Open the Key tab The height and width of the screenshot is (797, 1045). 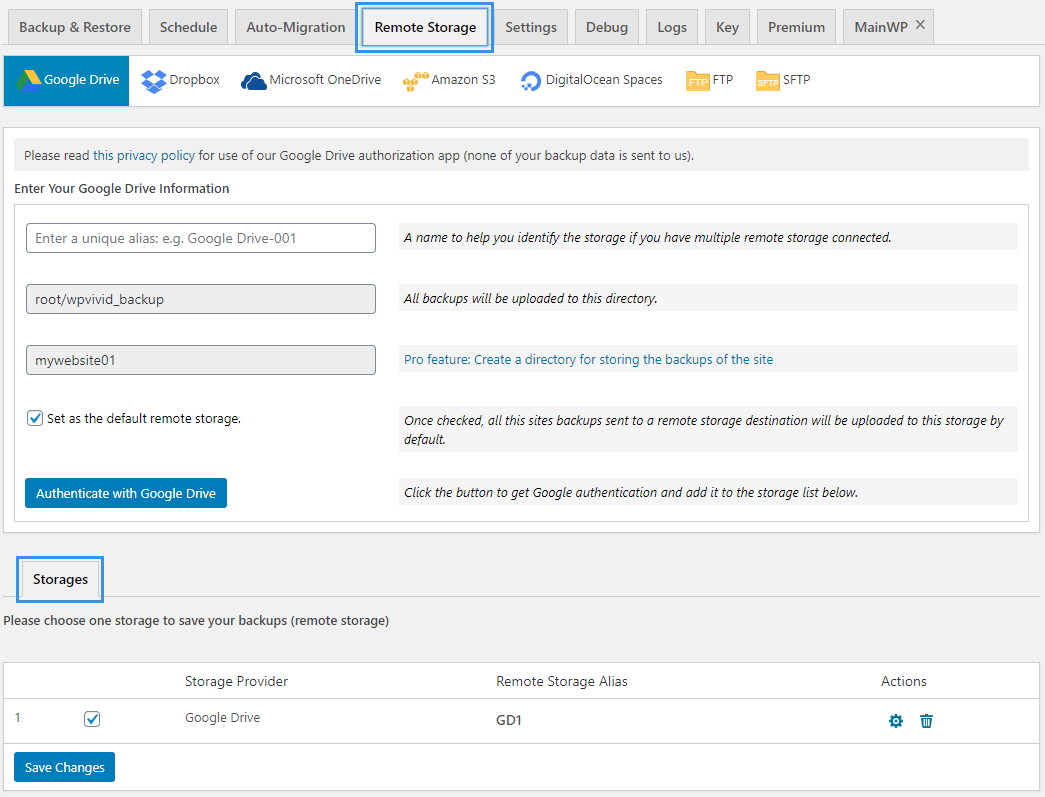point(727,27)
